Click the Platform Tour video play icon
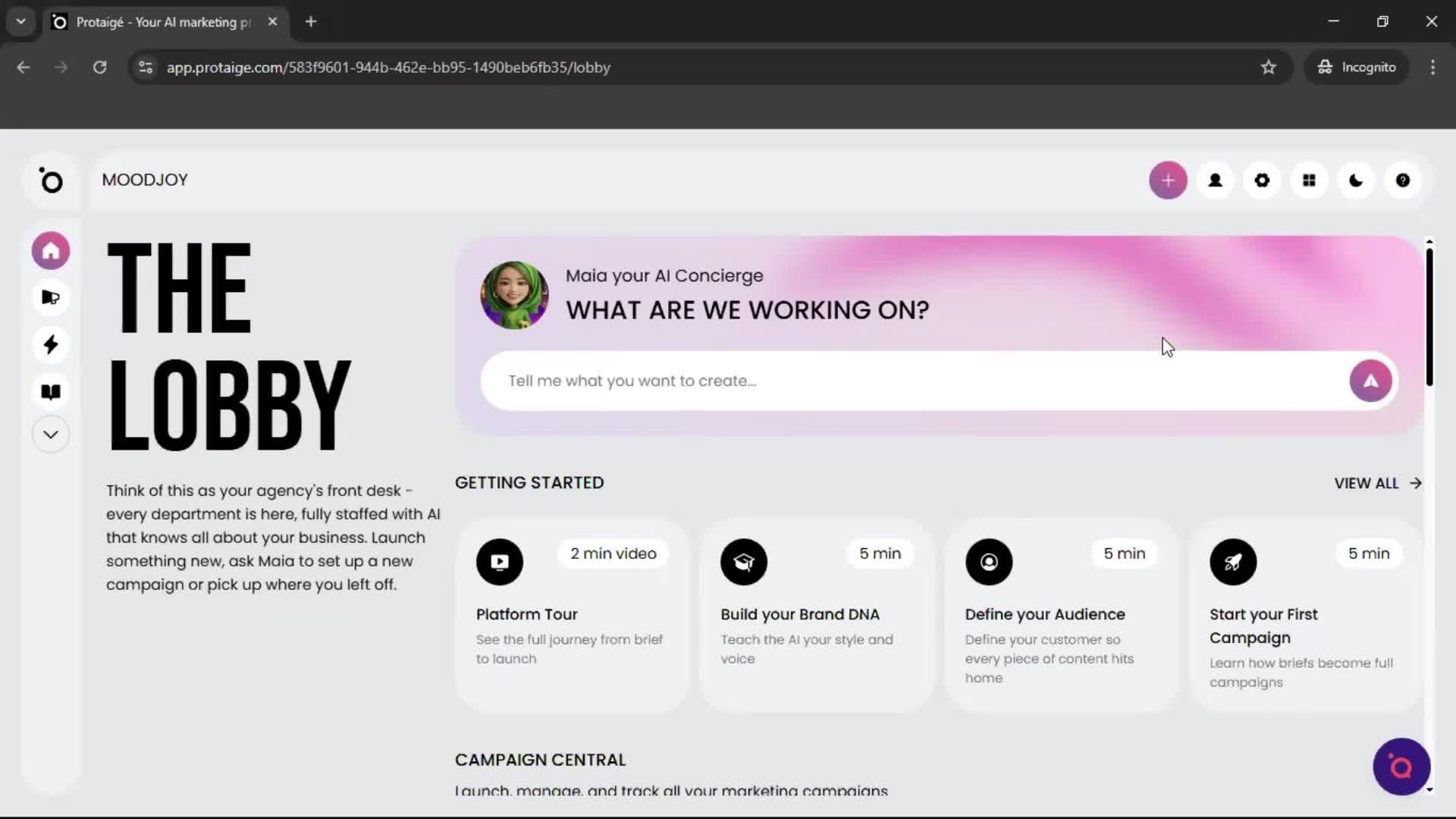 499,562
